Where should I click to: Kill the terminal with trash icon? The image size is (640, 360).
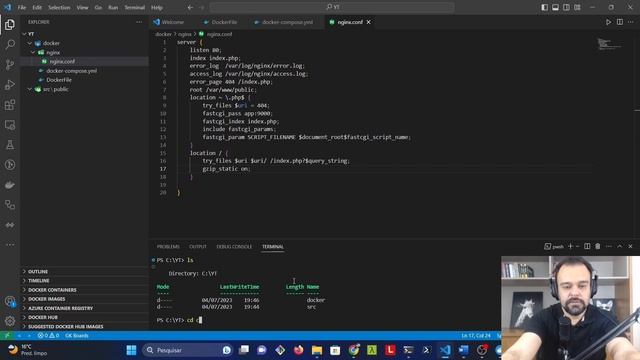coord(598,247)
